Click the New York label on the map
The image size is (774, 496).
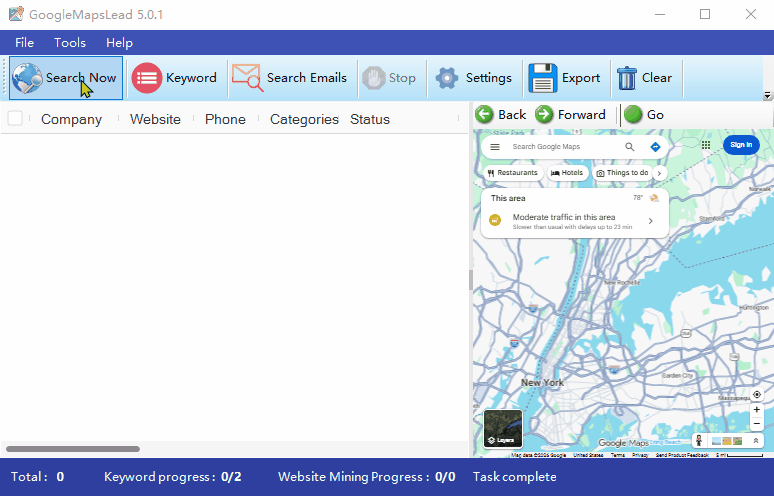click(x=542, y=382)
